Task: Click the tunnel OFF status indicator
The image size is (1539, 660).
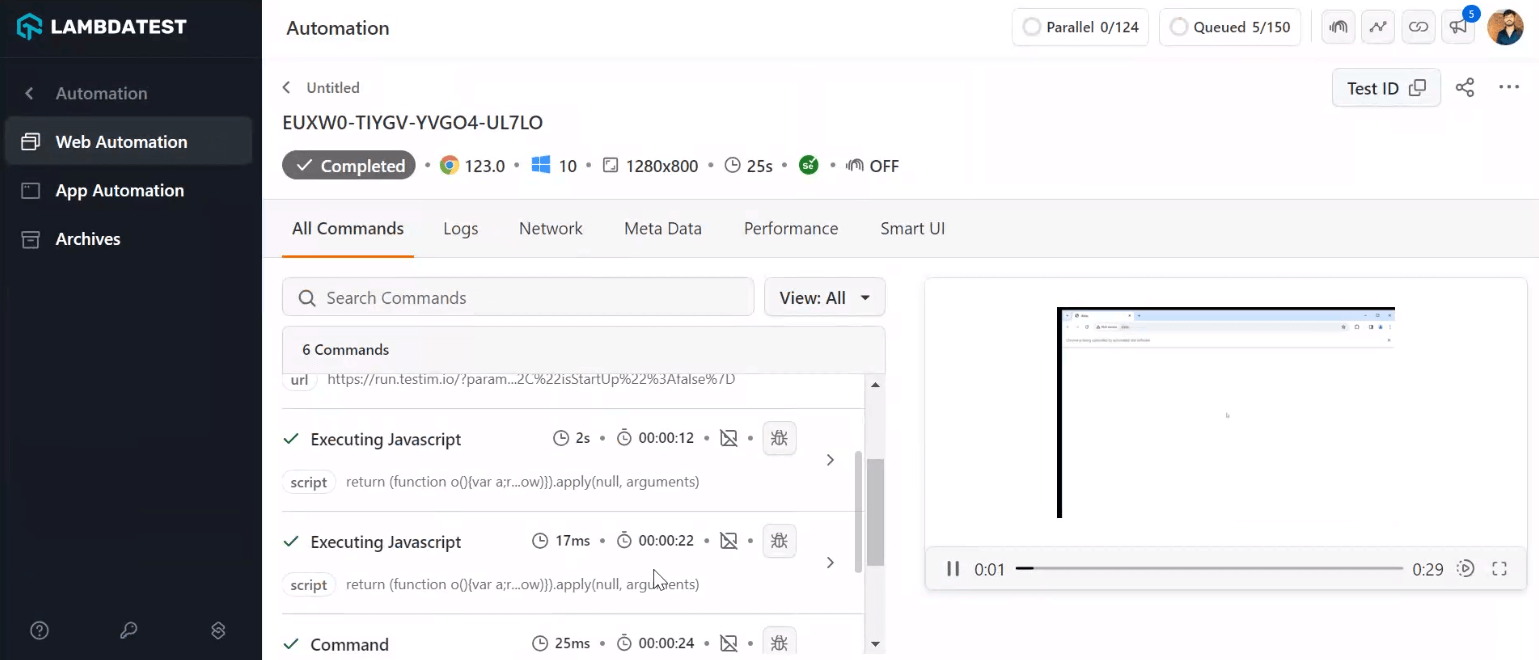Action: click(x=873, y=166)
